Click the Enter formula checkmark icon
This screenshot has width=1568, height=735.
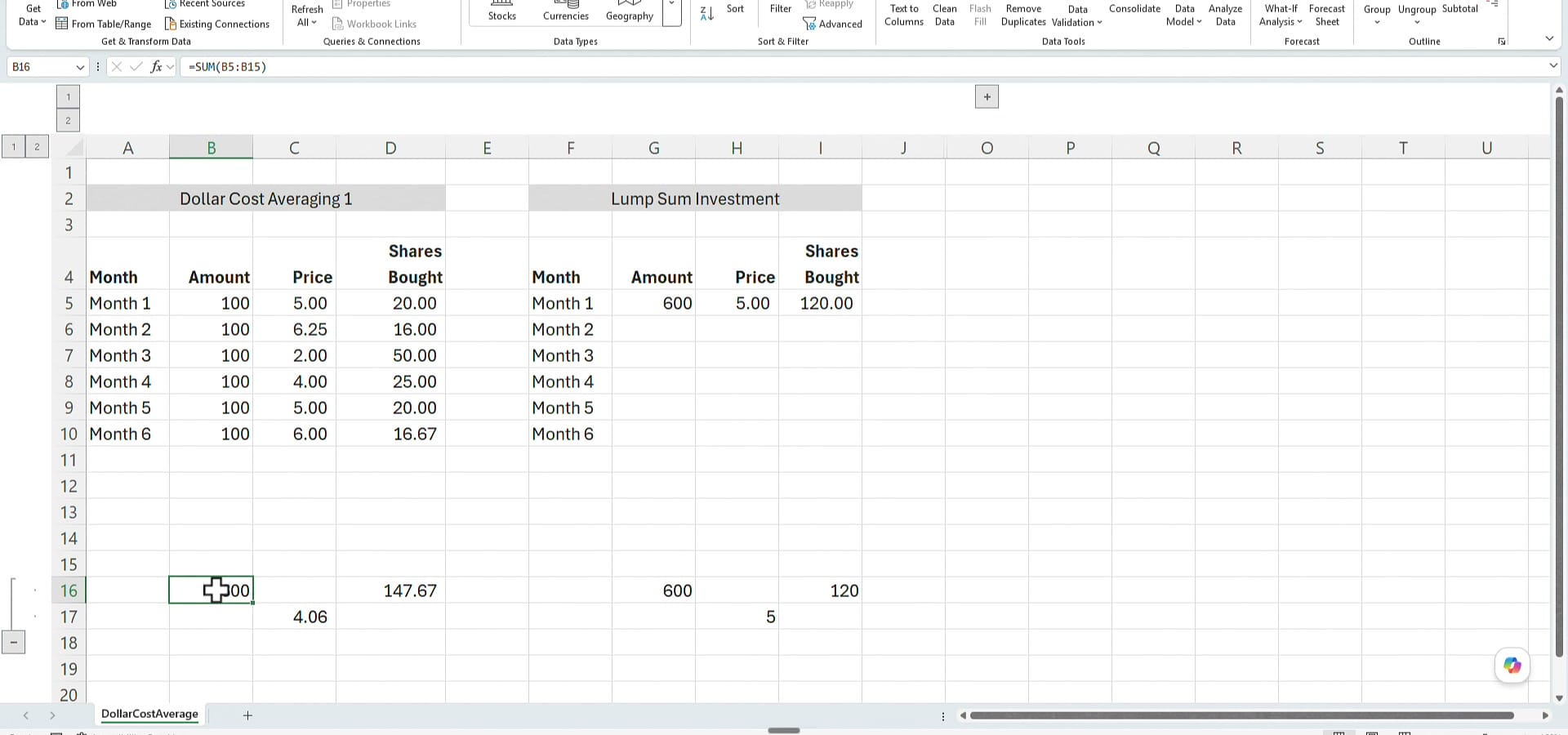136,67
